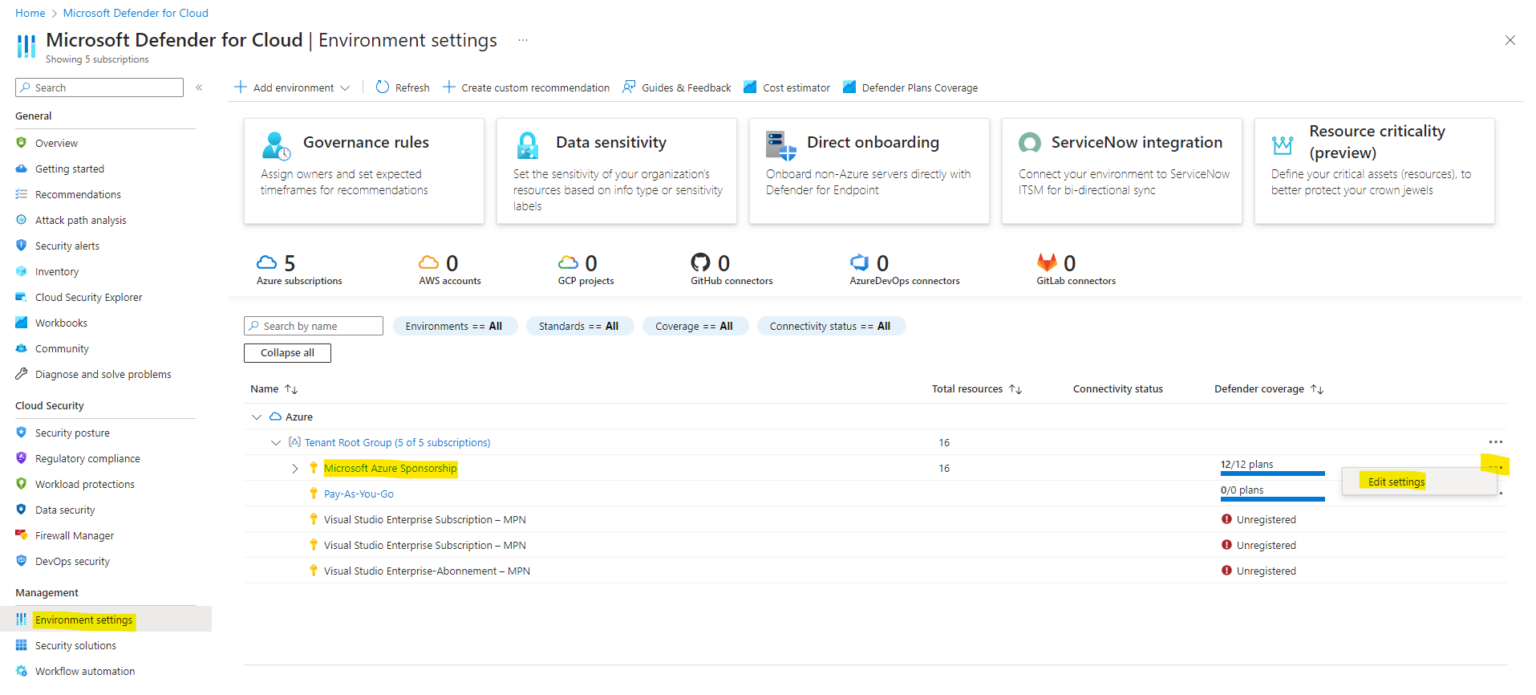Click the Workbooks sidebar icon

pyautogui.click(x=22, y=322)
